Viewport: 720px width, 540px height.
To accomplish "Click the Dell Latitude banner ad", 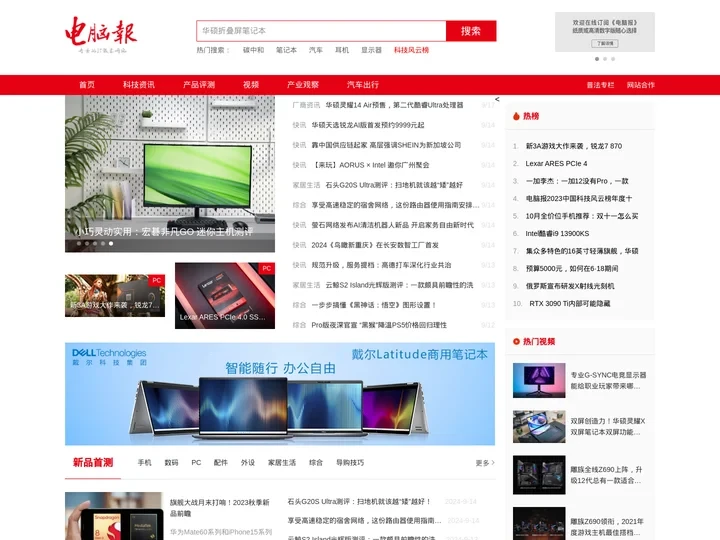I will pos(280,394).
